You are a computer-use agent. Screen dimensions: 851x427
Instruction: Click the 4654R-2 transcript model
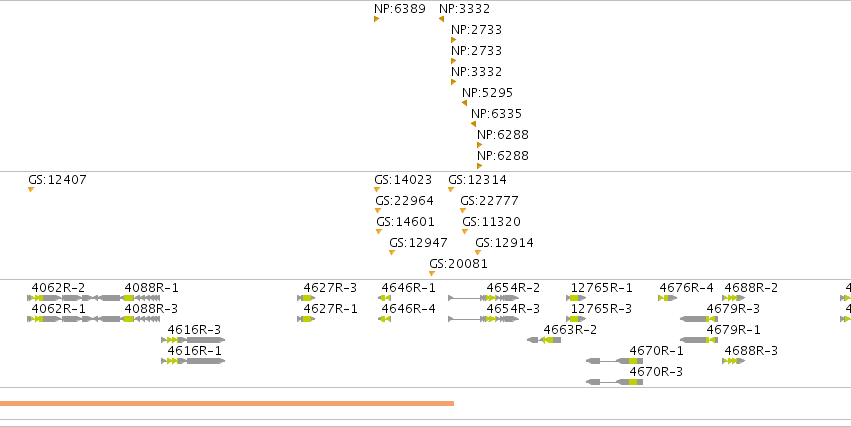pos(484,298)
